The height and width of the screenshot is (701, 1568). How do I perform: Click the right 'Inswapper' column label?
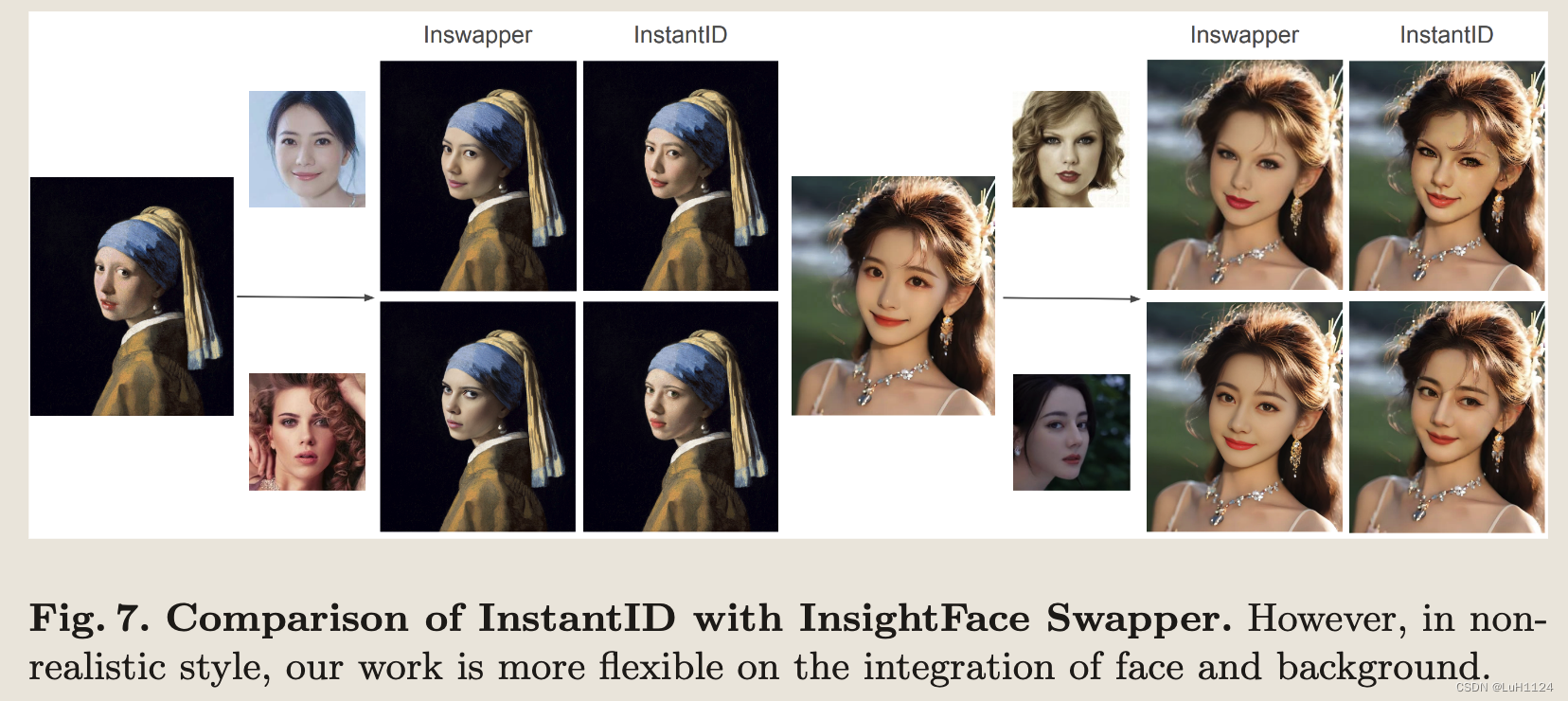[1244, 36]
